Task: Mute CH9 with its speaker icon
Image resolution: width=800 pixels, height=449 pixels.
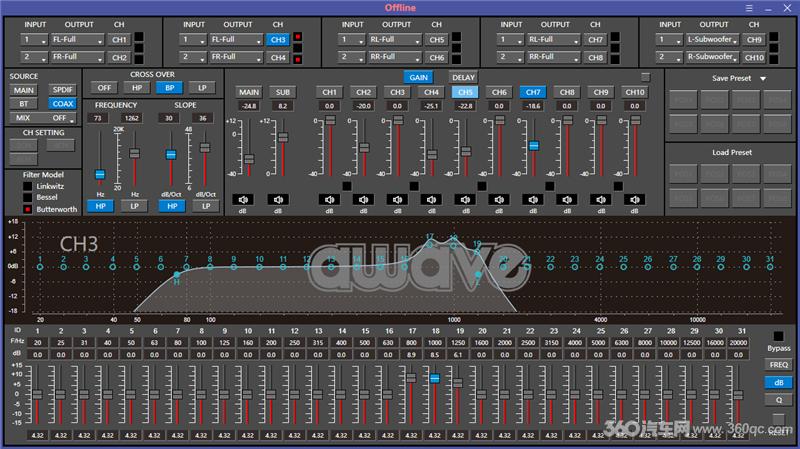Action: [601, 199]
